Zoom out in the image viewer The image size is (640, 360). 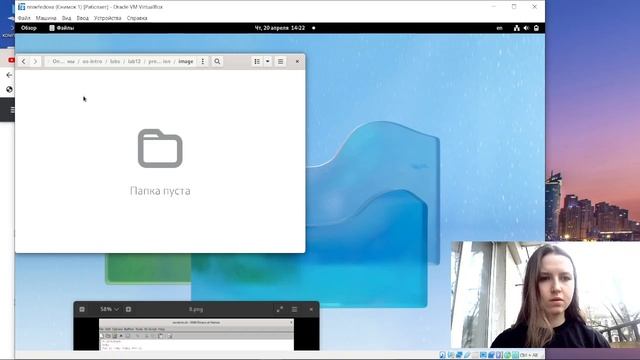pyautogui.click(x=82, y=309)
